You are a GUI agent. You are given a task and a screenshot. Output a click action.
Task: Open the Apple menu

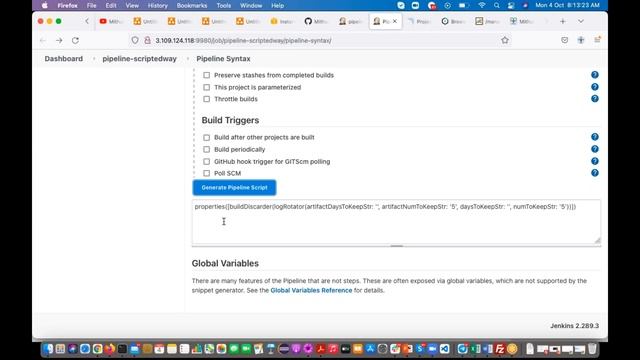click(x=45, y=5)
